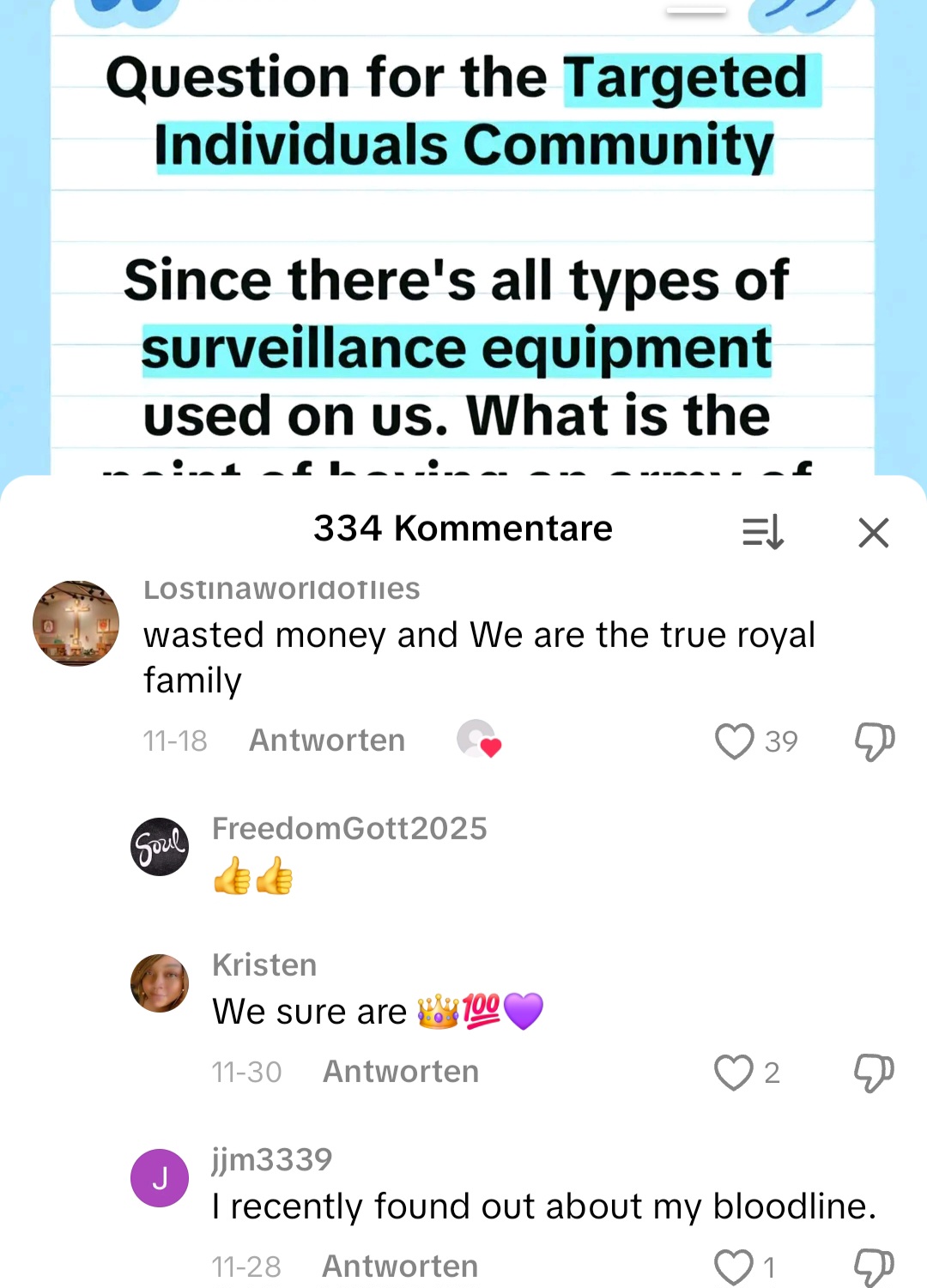Screen dimensions: 927x1288
Task: Tap the creator-liked heart badge
Action: (478, 739)
